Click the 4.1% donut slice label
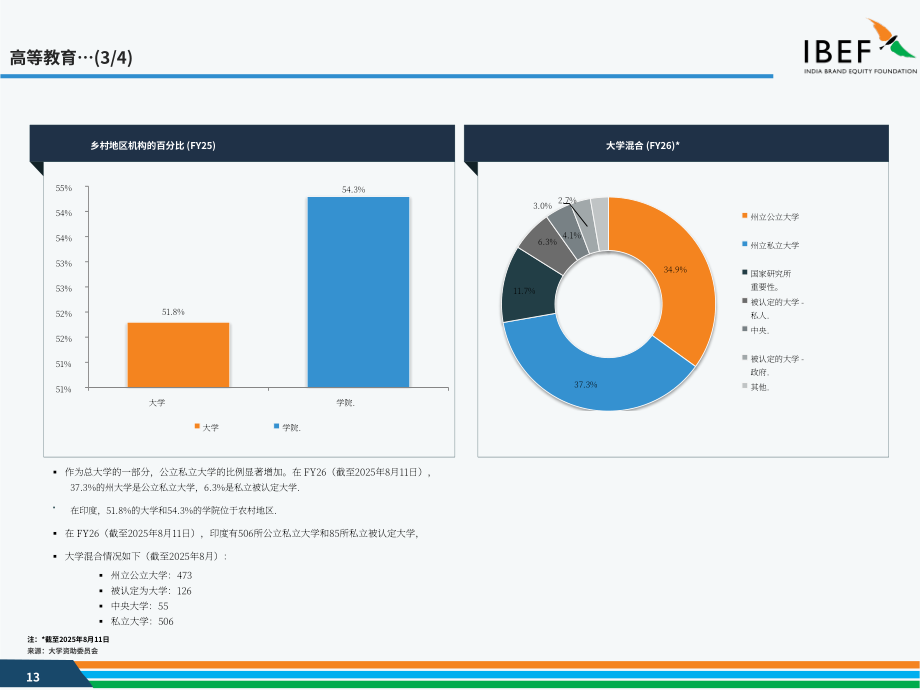Image resolution: width=920 pixels, height=690 pixels. (571, 235)
